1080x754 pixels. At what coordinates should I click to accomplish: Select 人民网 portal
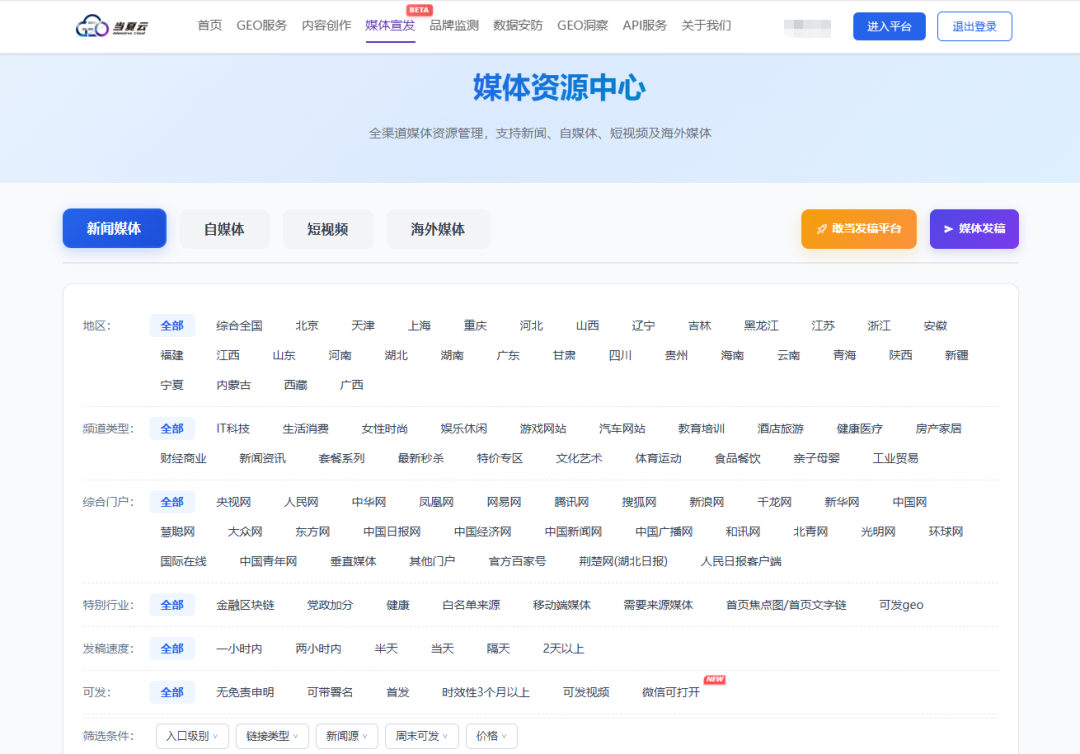(301, 502)
